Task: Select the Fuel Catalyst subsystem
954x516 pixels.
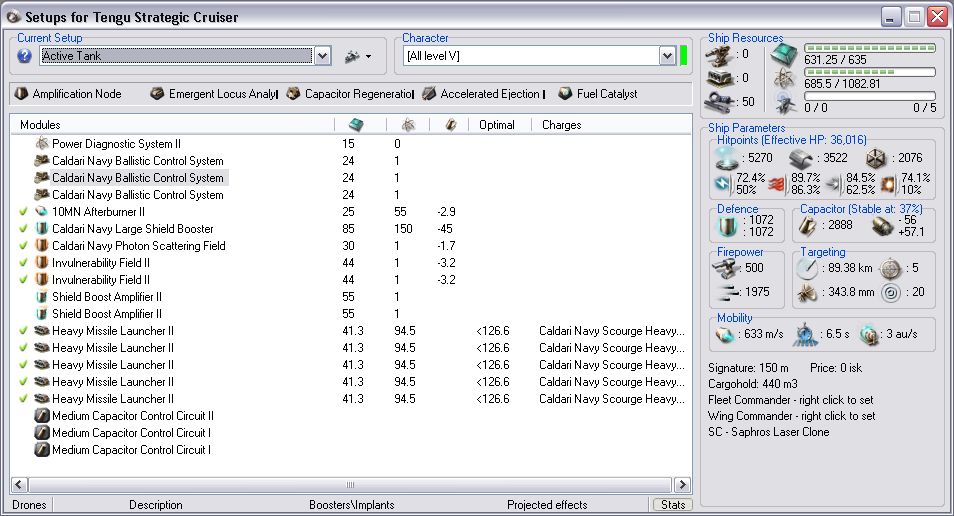Action: click(598, 94)
